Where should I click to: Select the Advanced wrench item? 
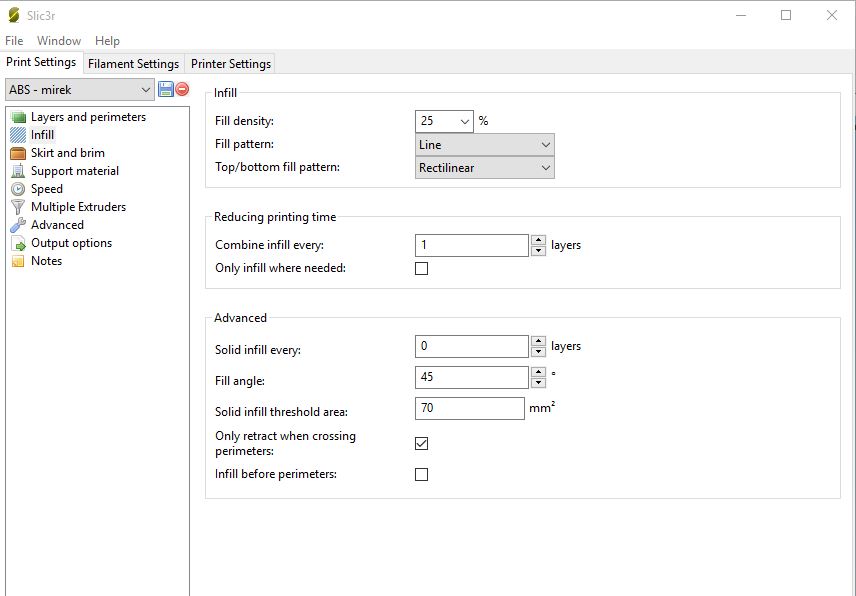[x=57, y=225]
